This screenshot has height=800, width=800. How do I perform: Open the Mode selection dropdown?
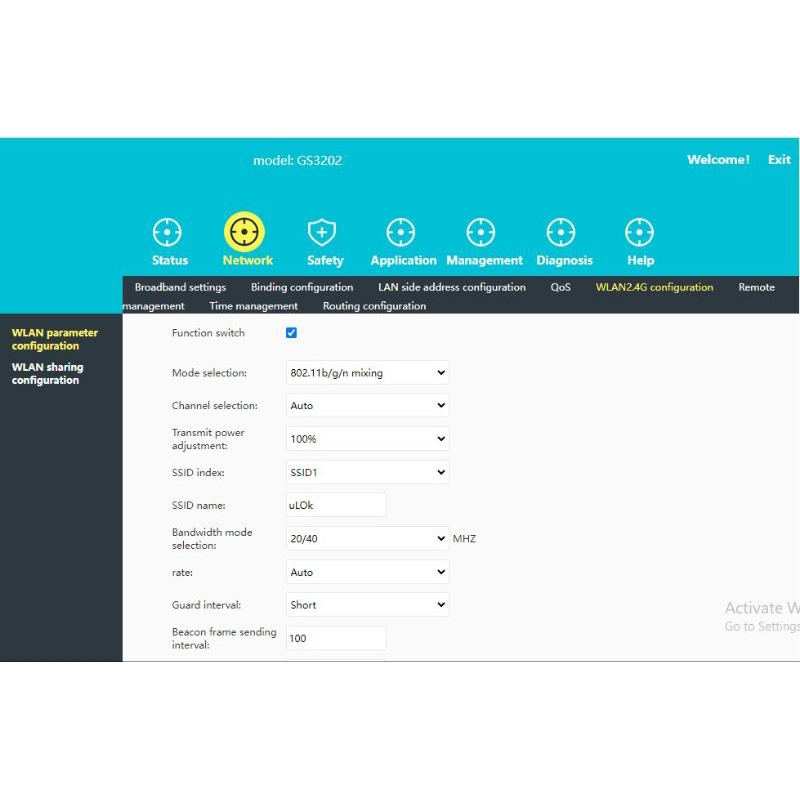point(367,372)
